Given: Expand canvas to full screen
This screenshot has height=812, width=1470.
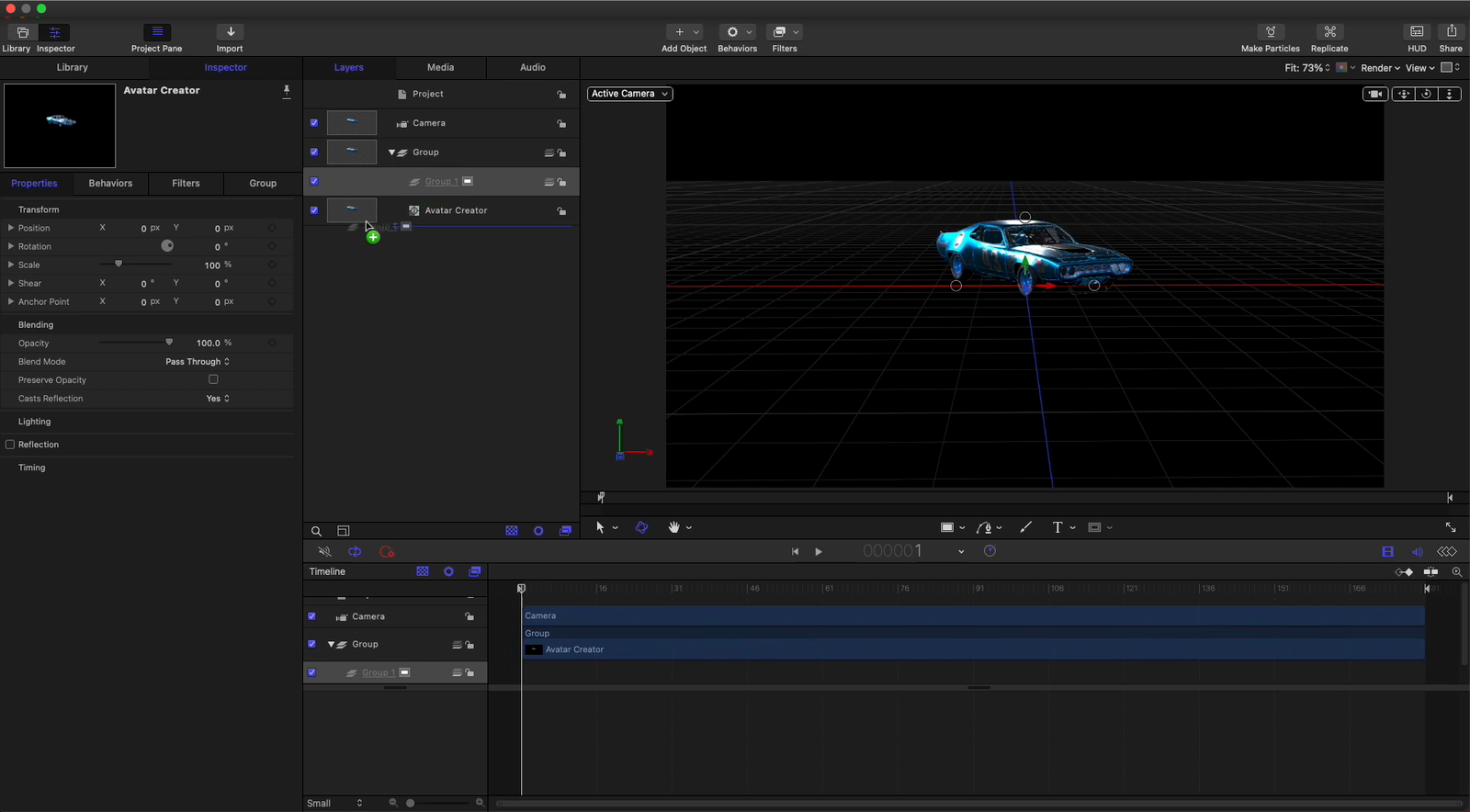Looking at the screenshot, I should click(x=1451, y=527).
